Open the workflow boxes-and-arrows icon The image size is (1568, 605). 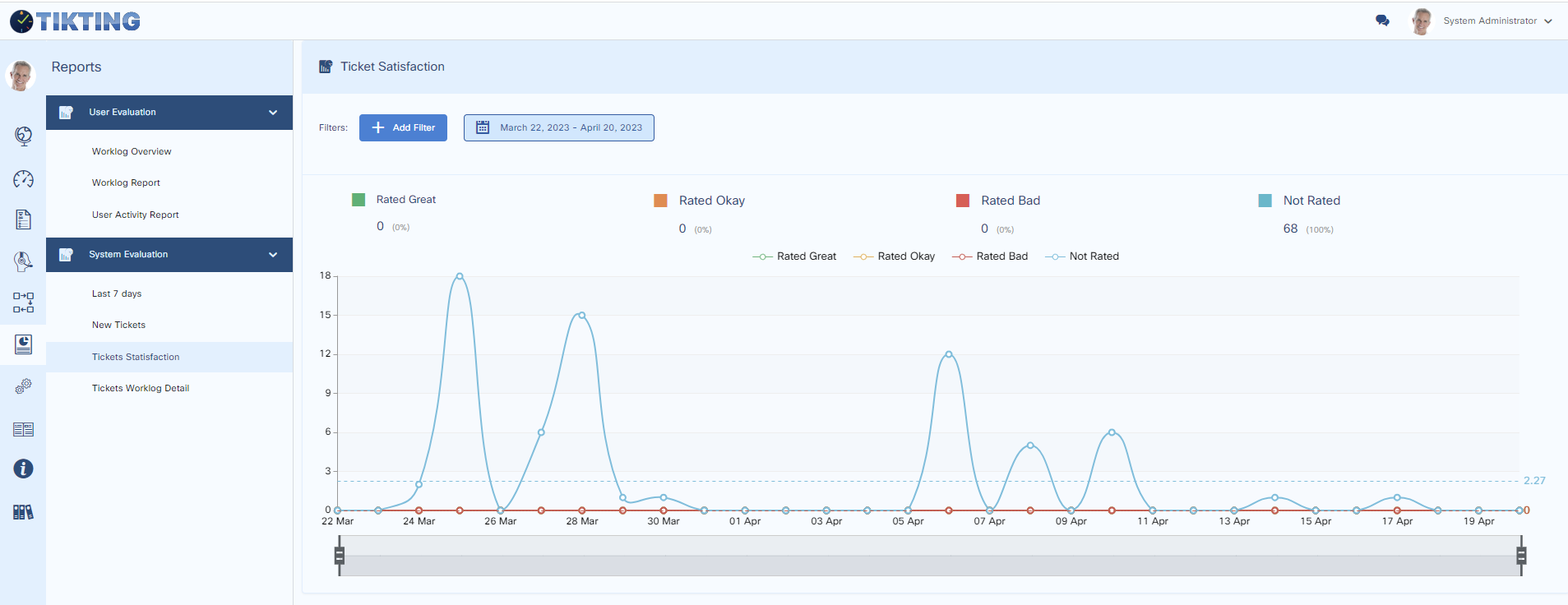coord(23,302)
